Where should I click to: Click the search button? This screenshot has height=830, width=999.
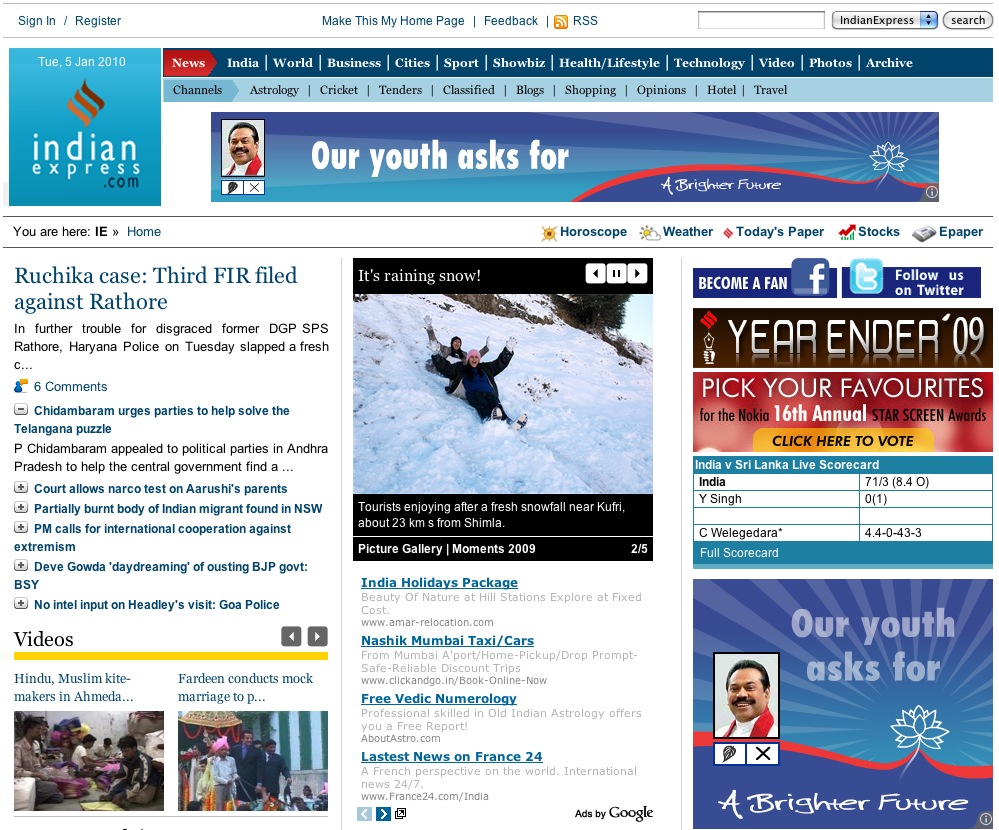pyautogui.click(x=968, y=20)
